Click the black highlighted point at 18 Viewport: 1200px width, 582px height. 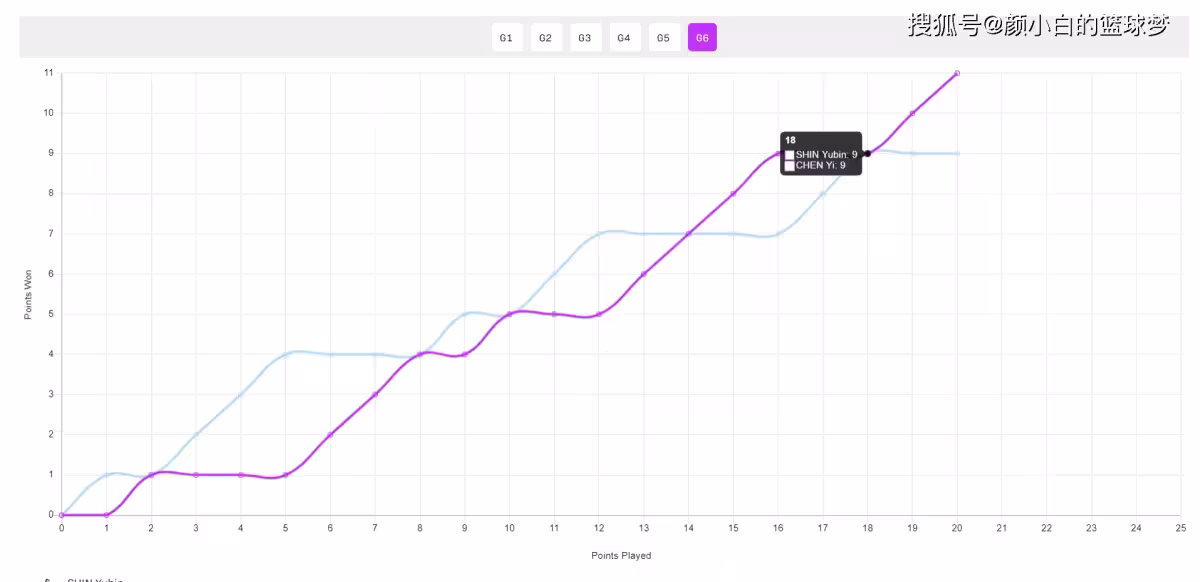tap(867, 153)
